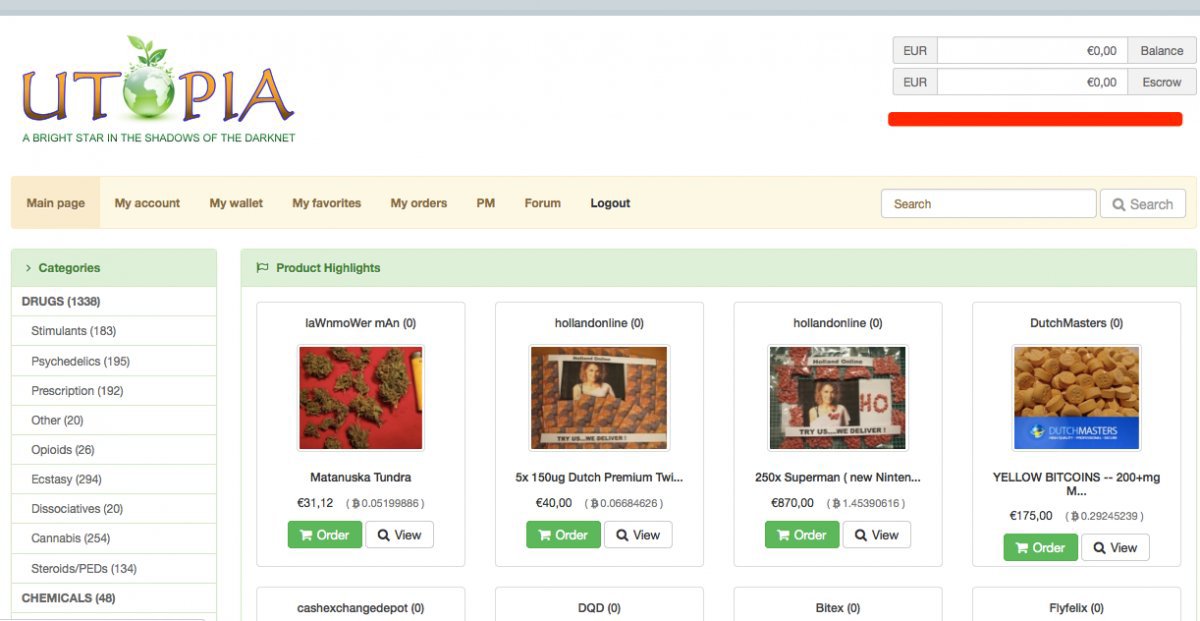This screenshot has height=621, width=1200.
Task: Open the My wallet page
Action: click(x=235, y=203)
